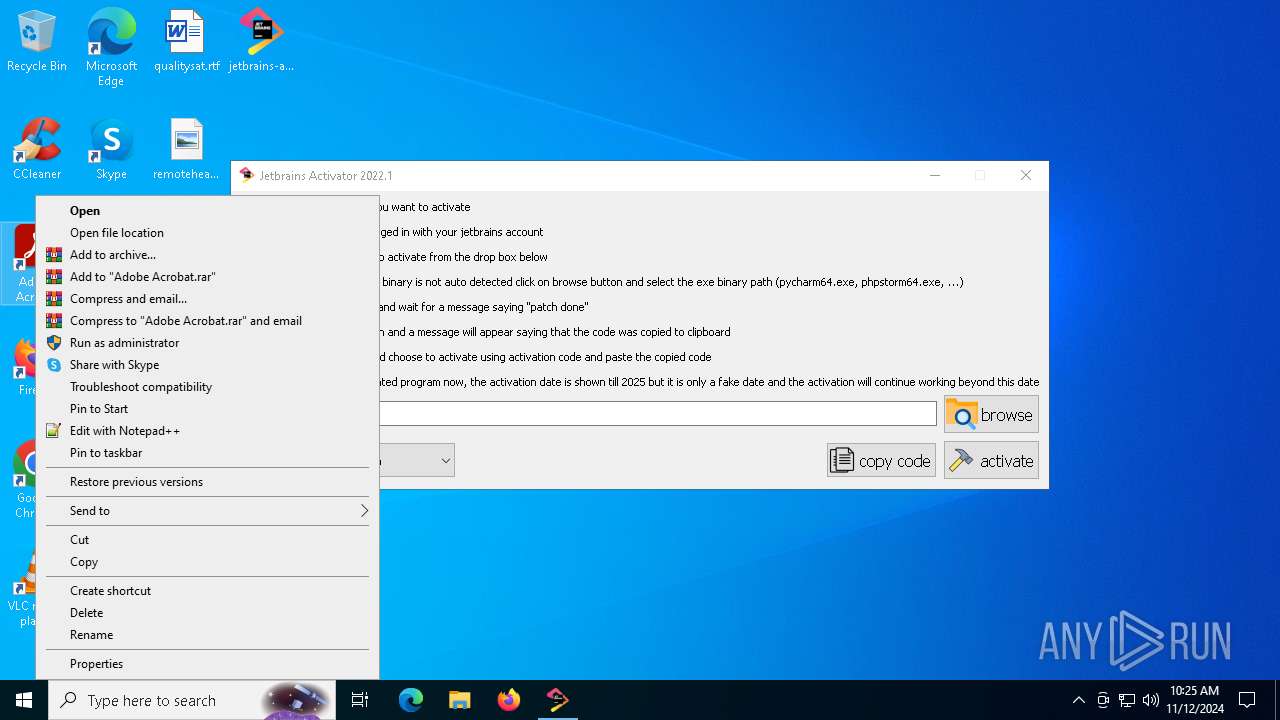The height and width of the screenshot is (720, 1280).
Task: Open volume control tray icon
Action: pyautogui.click(x=1151, y=700)
